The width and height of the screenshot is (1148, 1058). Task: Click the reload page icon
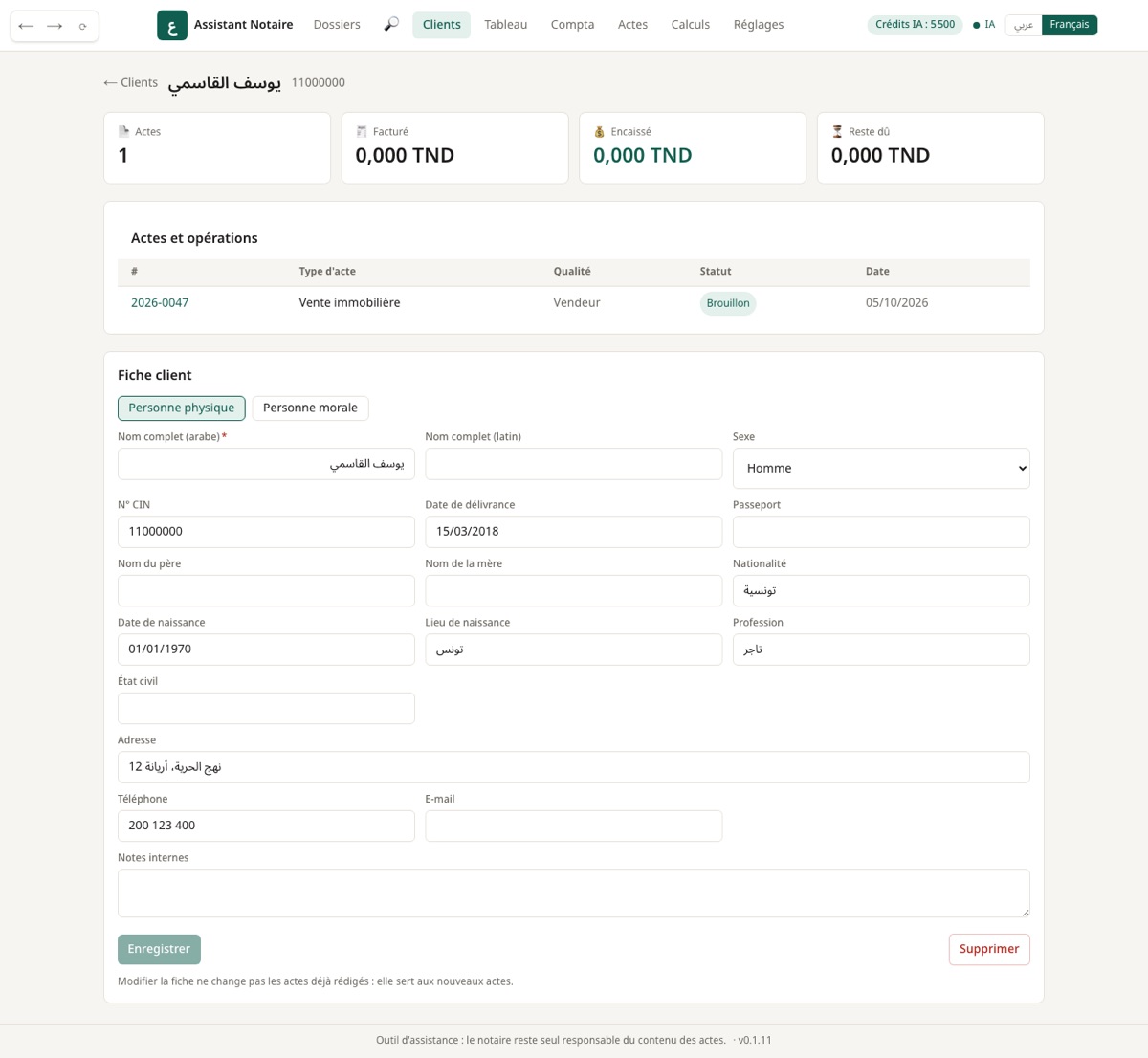click(82, 26)
